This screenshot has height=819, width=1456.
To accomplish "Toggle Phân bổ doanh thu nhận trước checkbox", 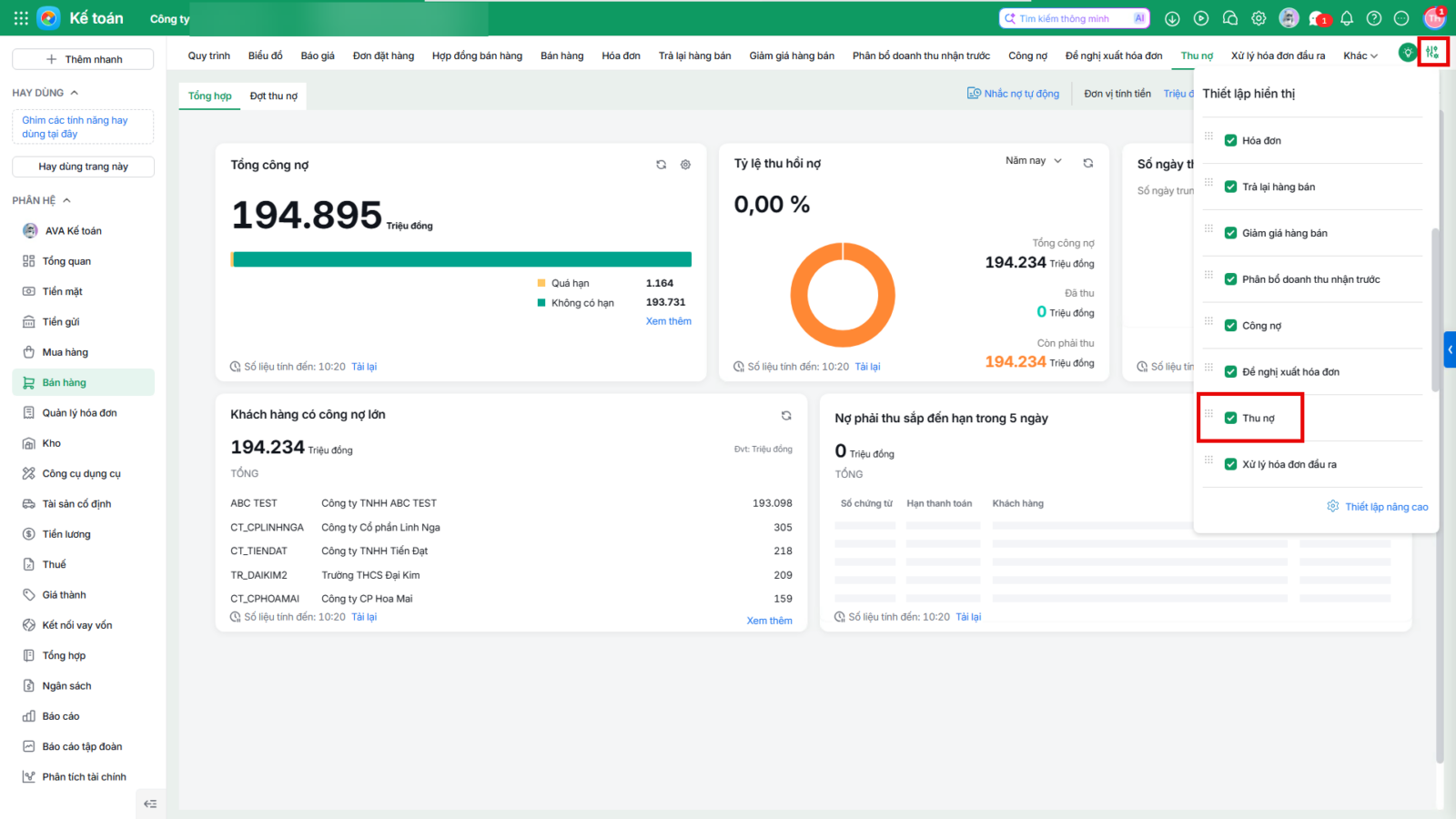I will pos(1230,279).
